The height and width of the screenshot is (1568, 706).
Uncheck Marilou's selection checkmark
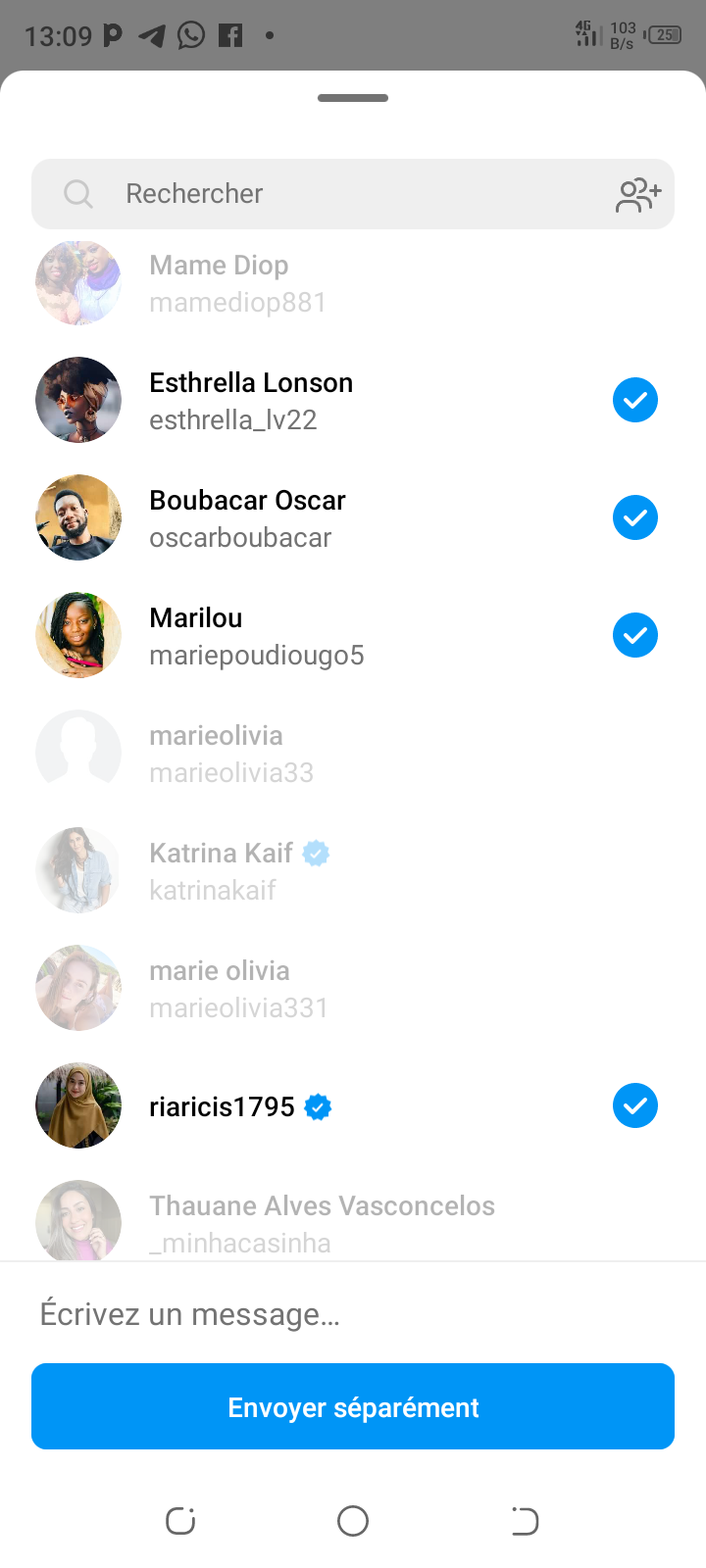pyautogui.click(x=635, y=635)
